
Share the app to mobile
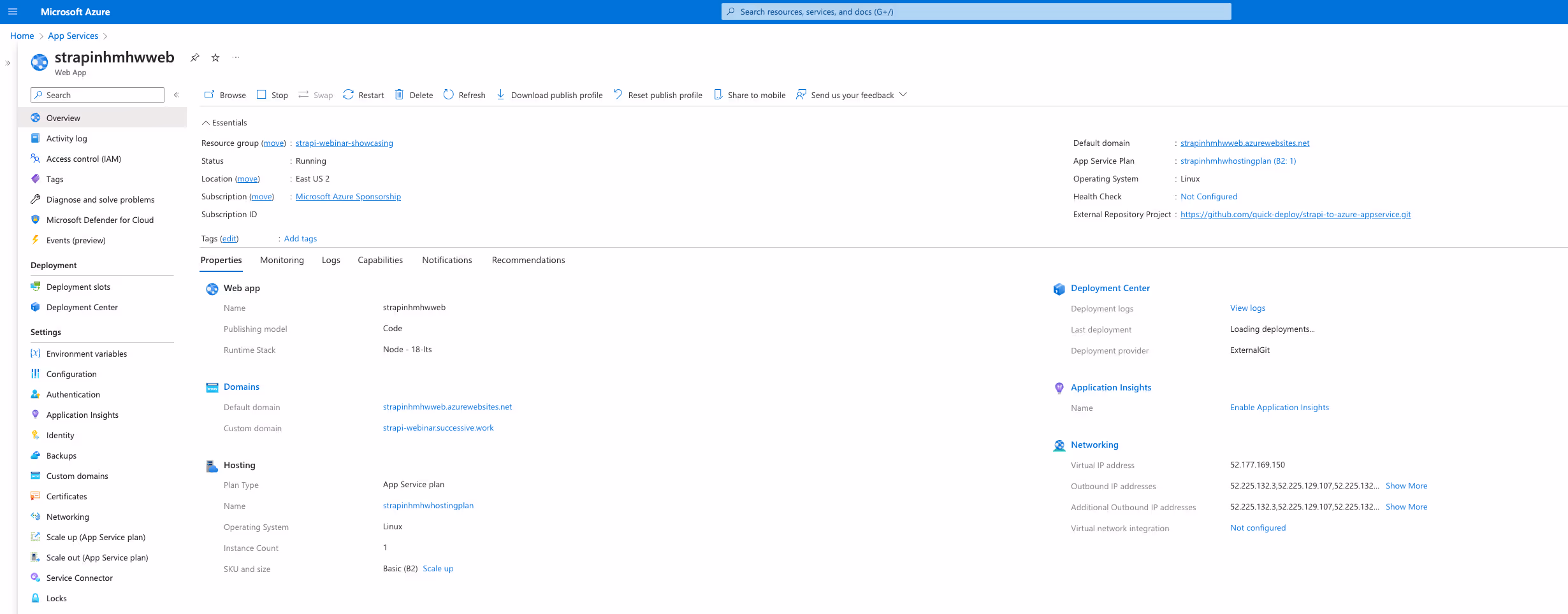pyautogui.click(x=750, y=94)
